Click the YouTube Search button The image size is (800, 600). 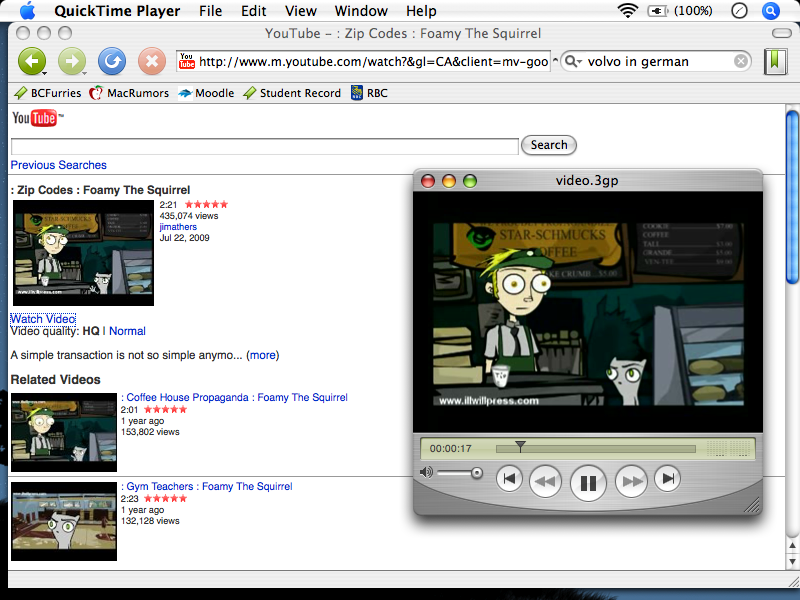pyautogui.click(x=548, y=145)
